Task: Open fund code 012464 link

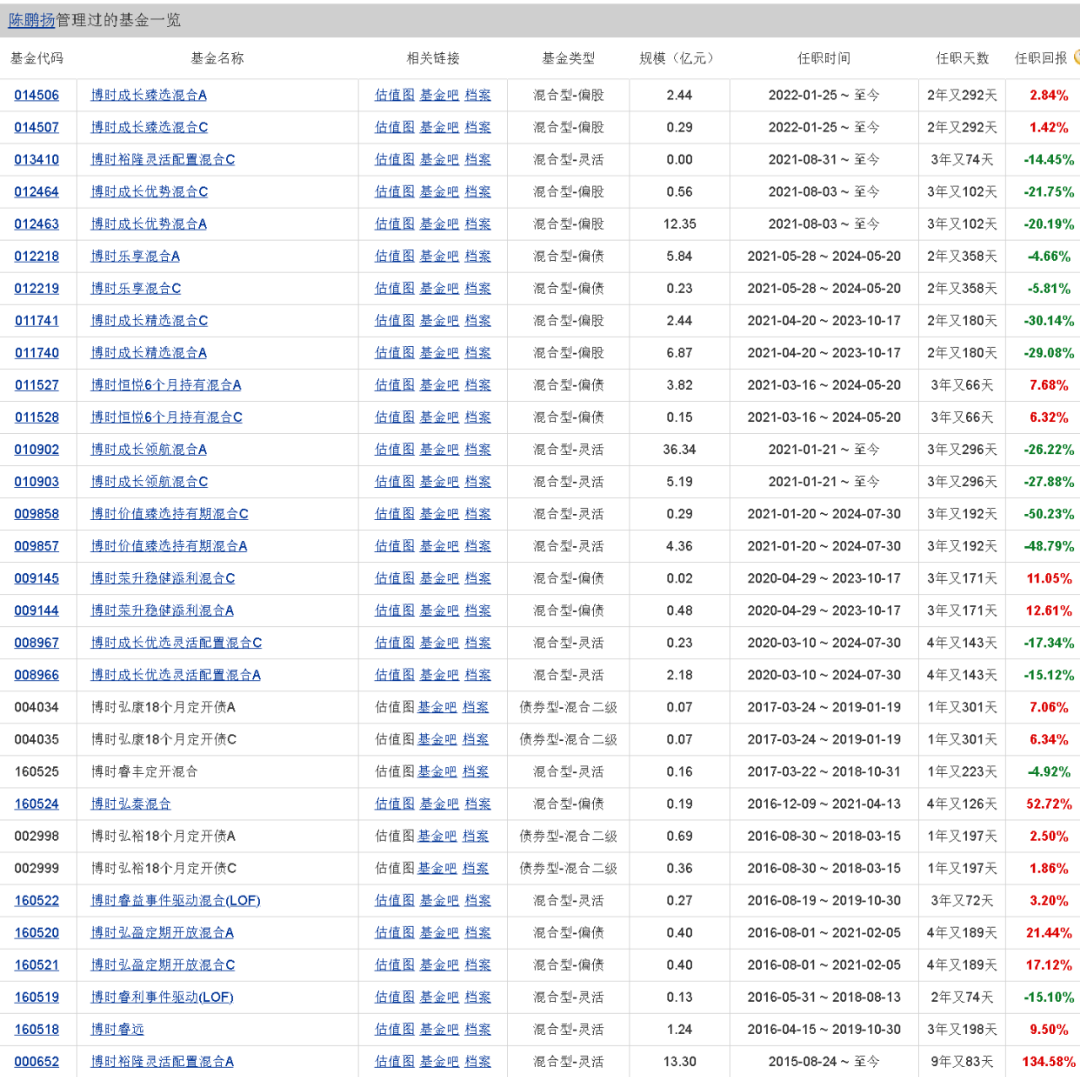Action: [37, 192]
